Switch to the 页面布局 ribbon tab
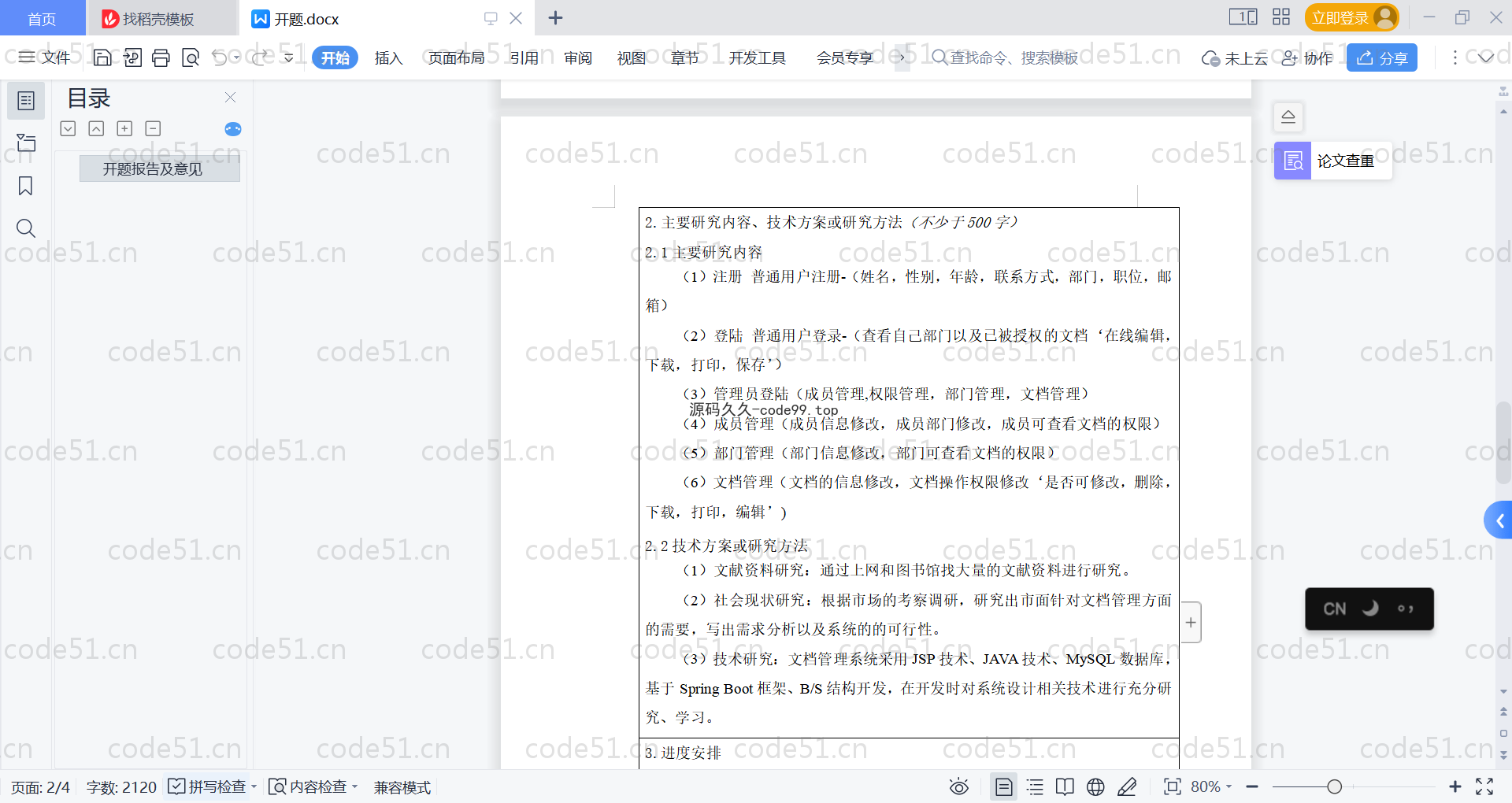 point(456,58)
